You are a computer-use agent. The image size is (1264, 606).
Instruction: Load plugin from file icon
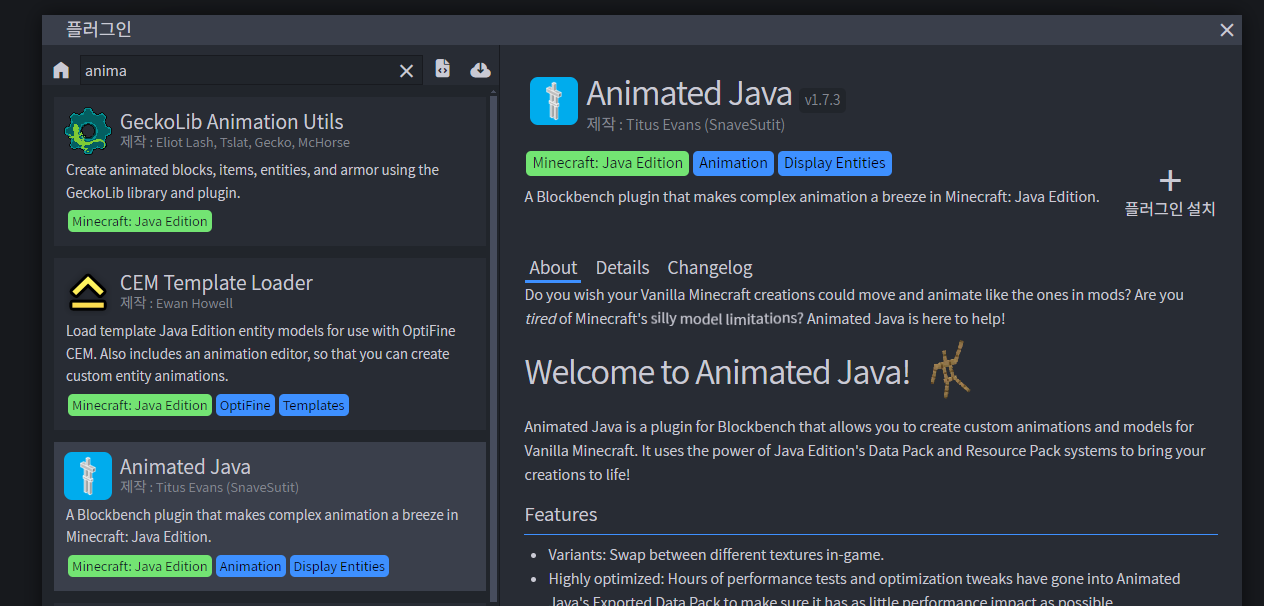[443, 69]
